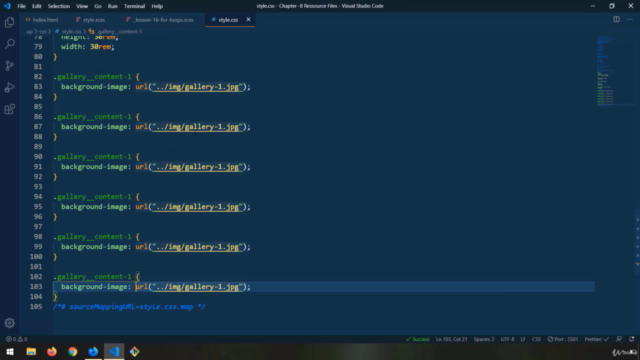Open the Run menu
This screenshot has height=360, width=640.
click(113, 6)
